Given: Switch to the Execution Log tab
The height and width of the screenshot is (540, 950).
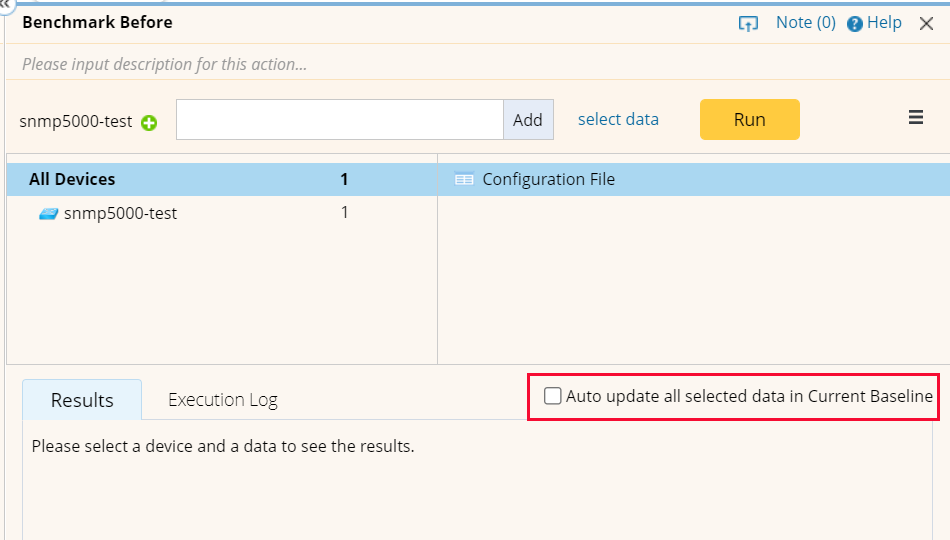Looking at the screenshot, I should click(222, 400).
